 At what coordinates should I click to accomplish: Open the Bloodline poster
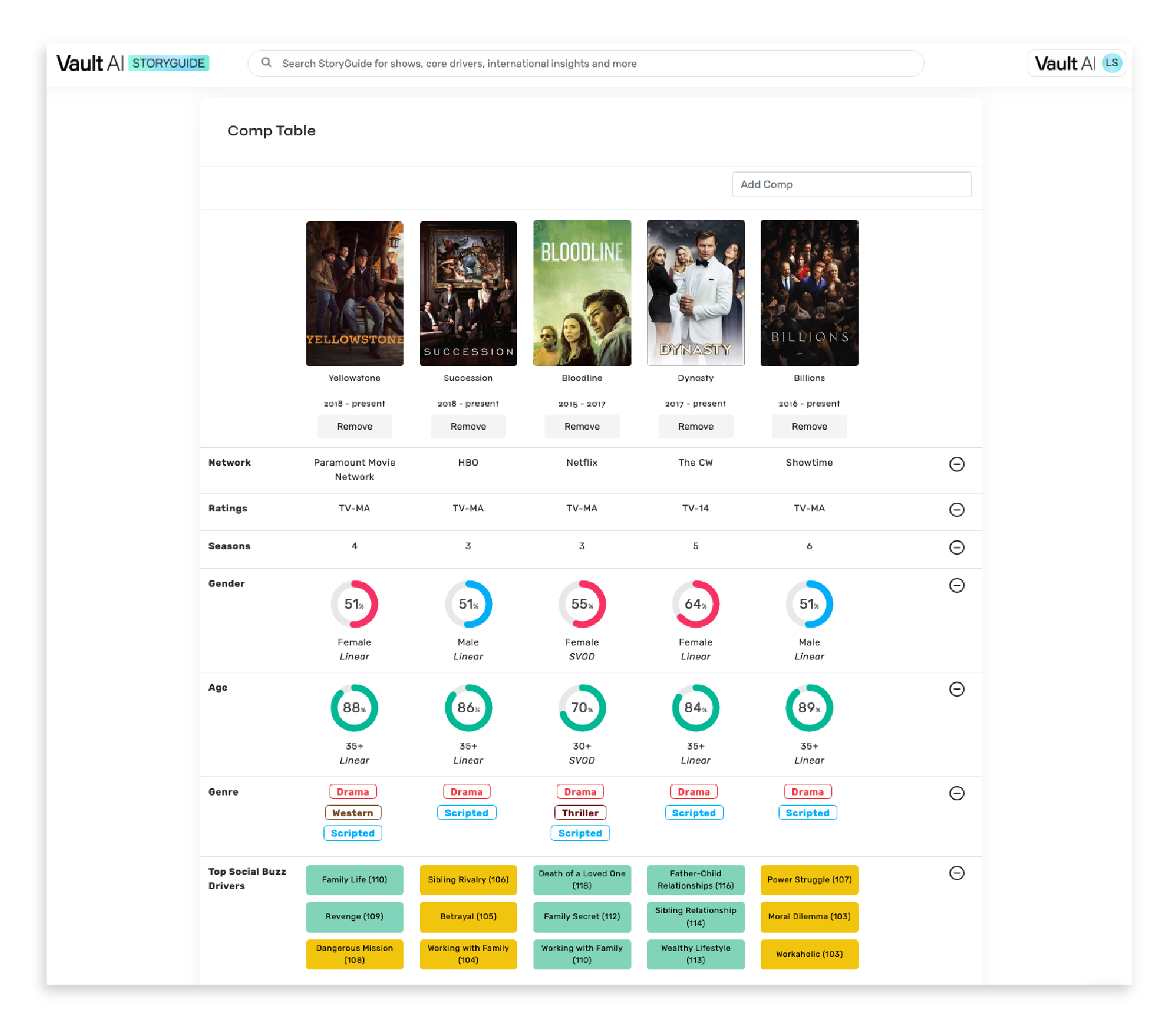click(582, 293)
